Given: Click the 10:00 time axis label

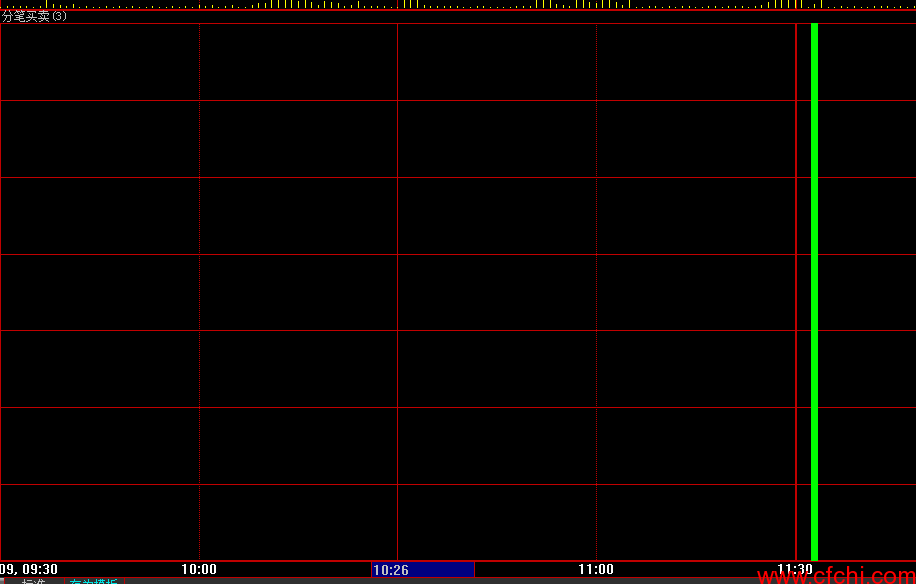Looking at the screenshot, I should point(199,569).
